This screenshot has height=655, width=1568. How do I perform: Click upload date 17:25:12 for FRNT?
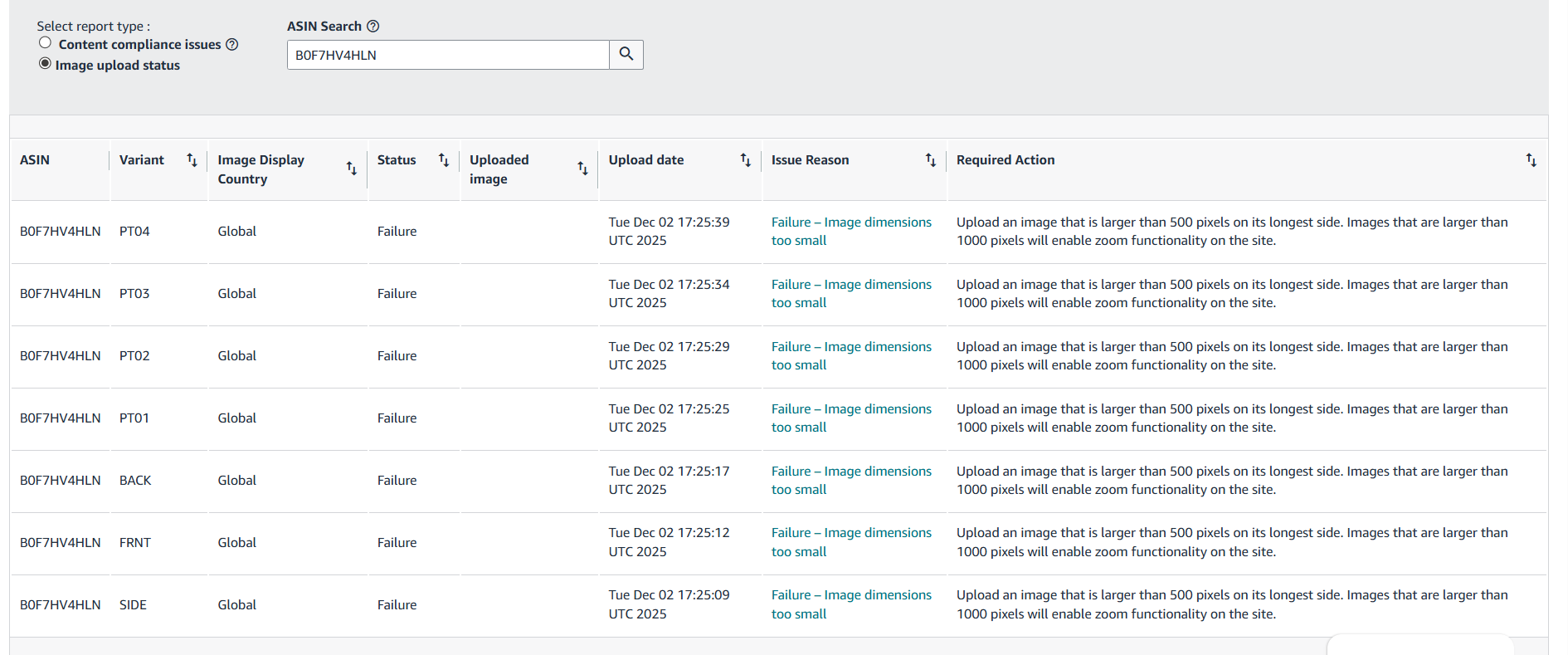click(670, 542)
